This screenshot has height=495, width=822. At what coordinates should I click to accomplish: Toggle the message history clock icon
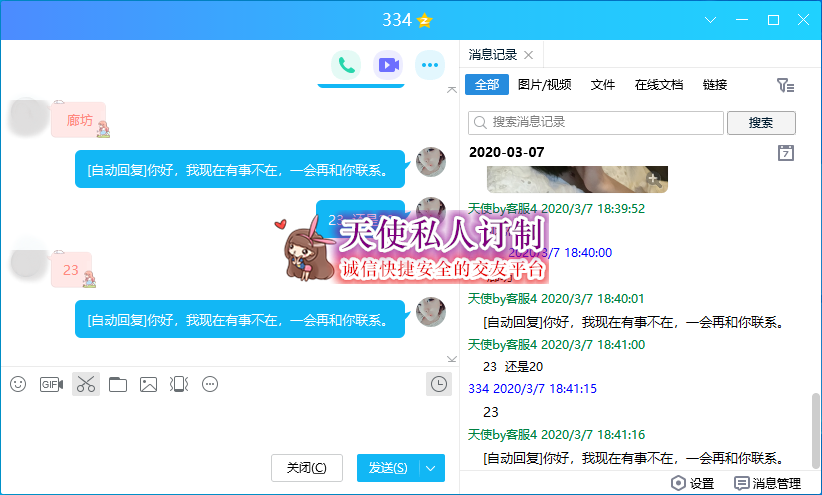coord(437,384)
